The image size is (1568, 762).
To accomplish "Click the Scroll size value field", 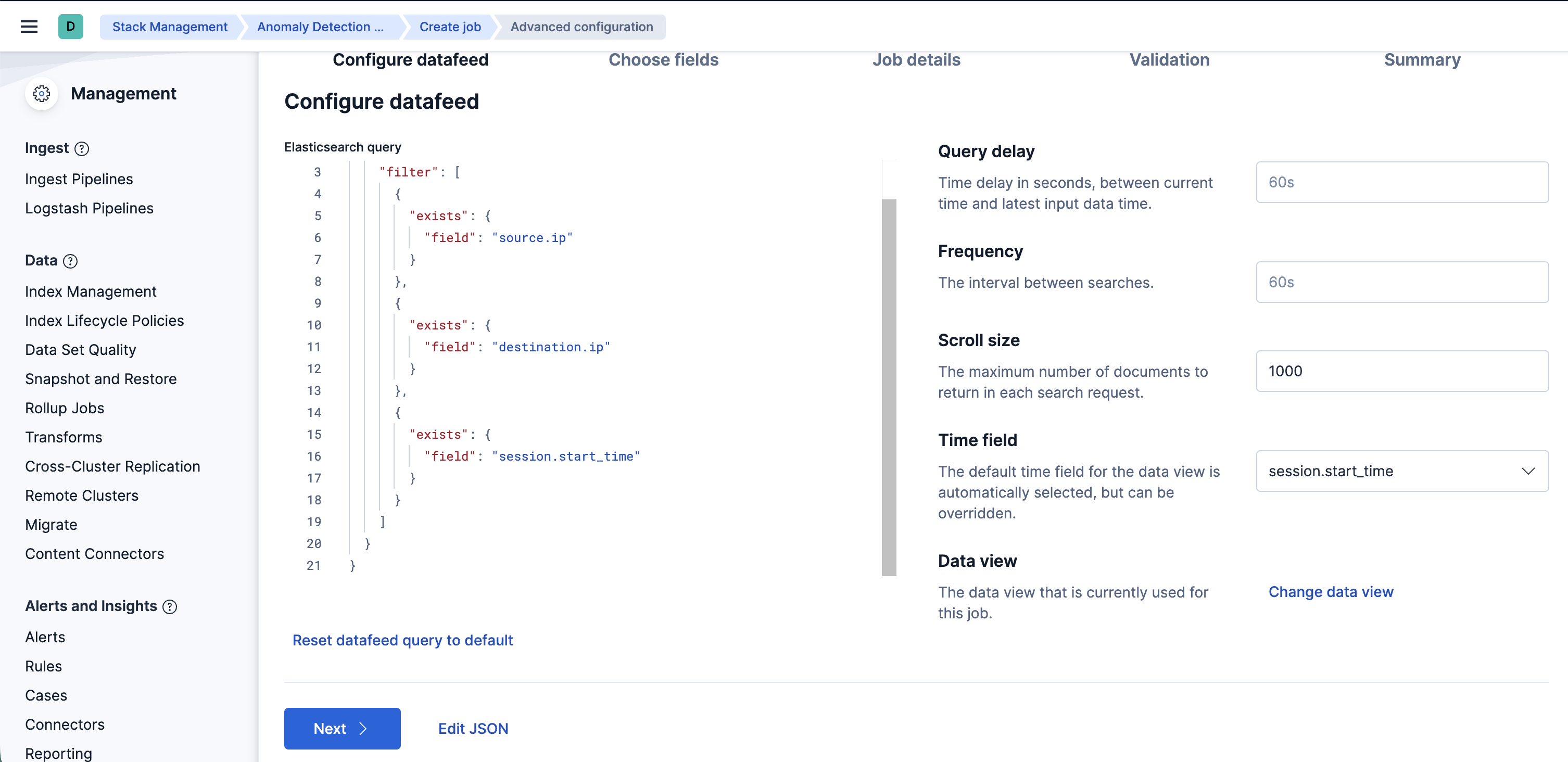I will pos(1402,371).
